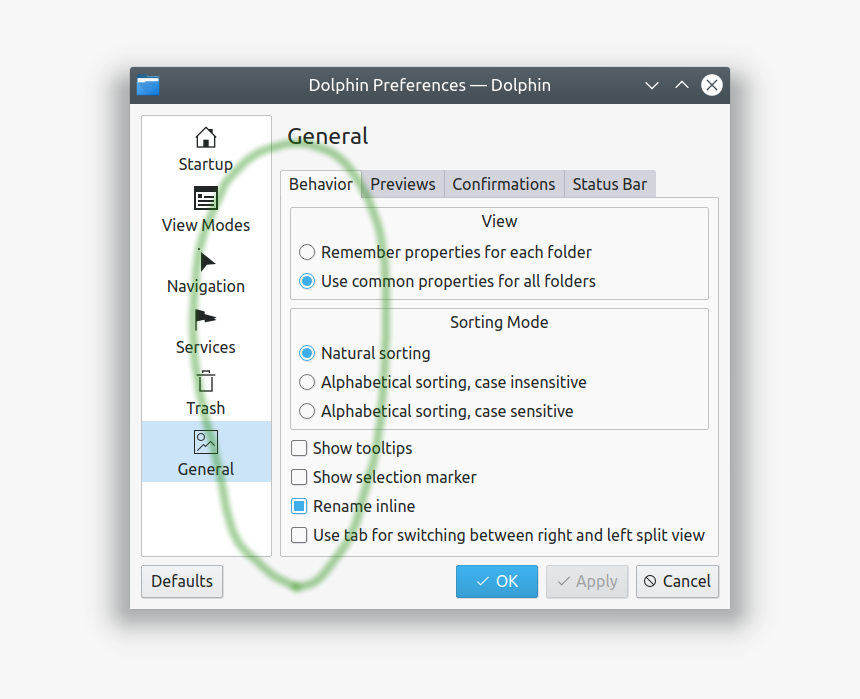Switch to the Behavior tab
The width and height of the screenshot is (860, 699).
click(321, 184)
